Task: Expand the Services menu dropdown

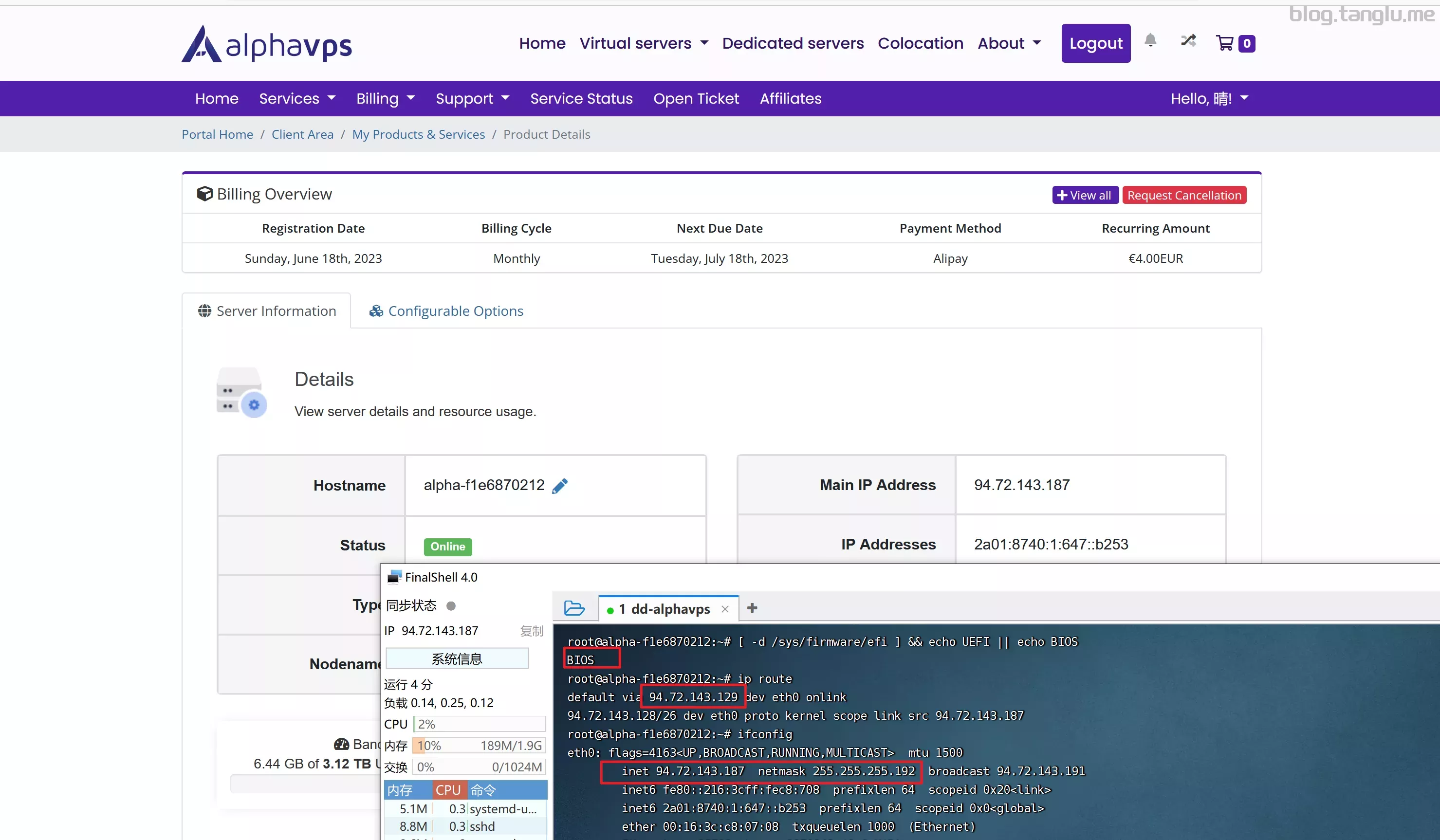Action: (297, 99)
